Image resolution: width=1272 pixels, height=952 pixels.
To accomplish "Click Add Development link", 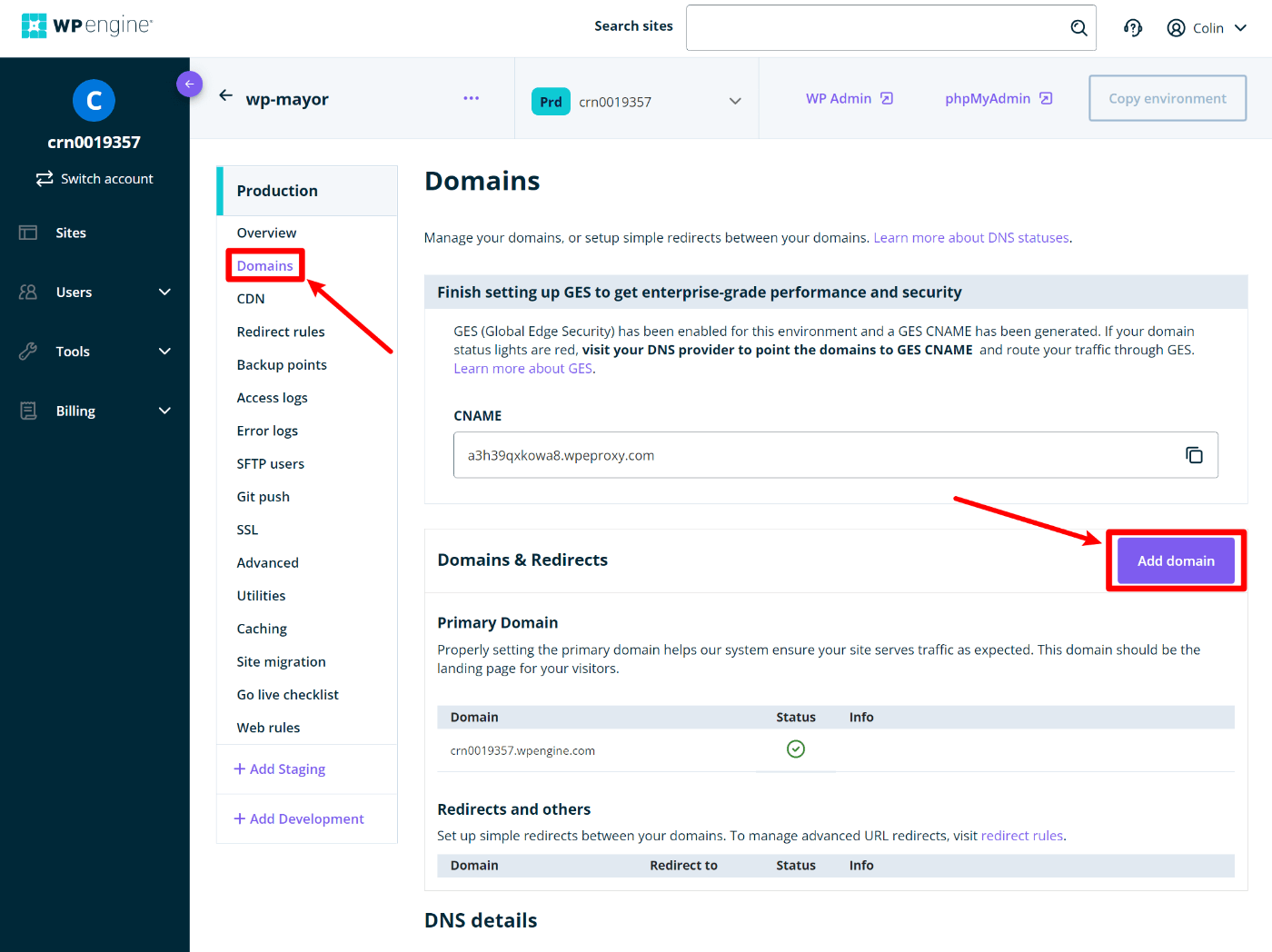I will pyautogui.click(x=299, y=818).
